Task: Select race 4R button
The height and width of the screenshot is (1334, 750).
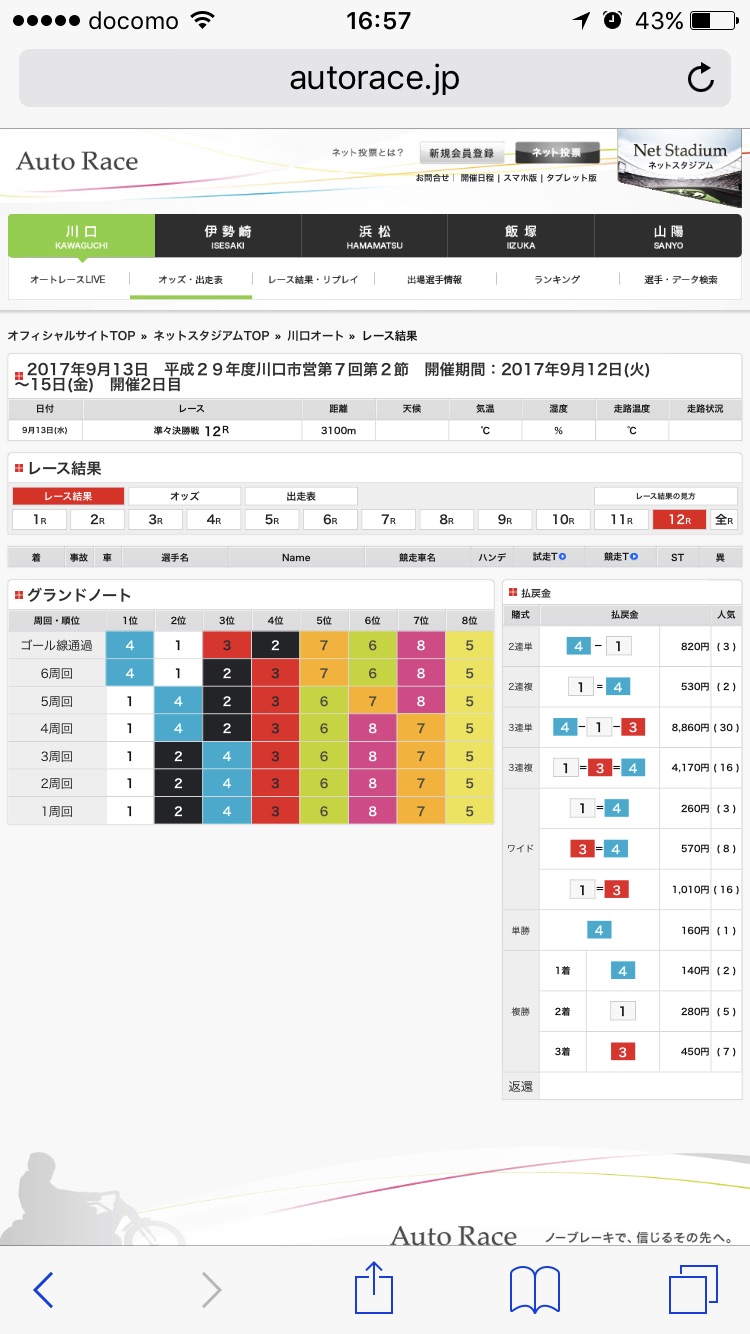Action: (x=214, y=520)
